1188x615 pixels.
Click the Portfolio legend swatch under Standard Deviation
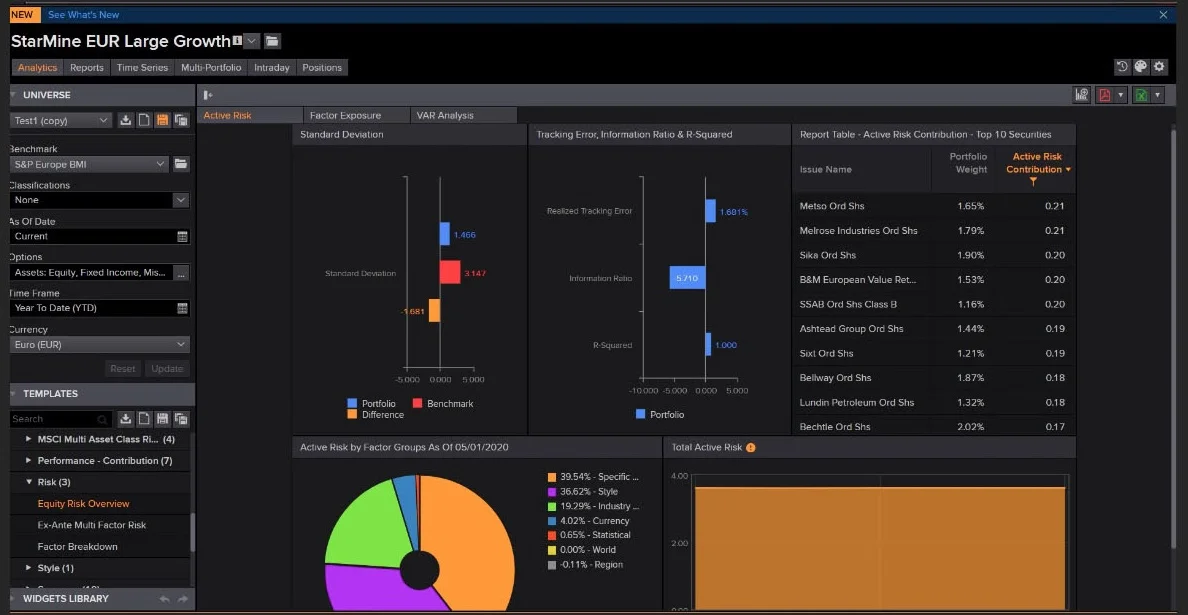[352, 404]
